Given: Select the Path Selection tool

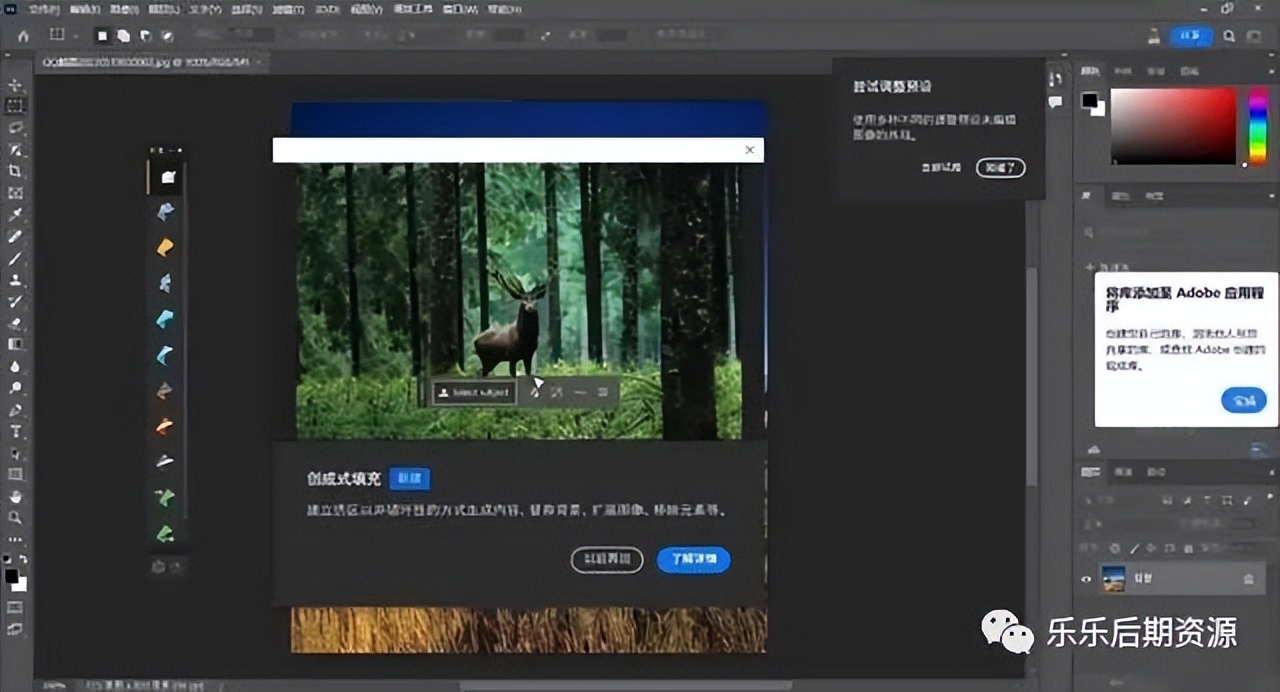Looking at the screenshot, I should [x=15, y=453].
